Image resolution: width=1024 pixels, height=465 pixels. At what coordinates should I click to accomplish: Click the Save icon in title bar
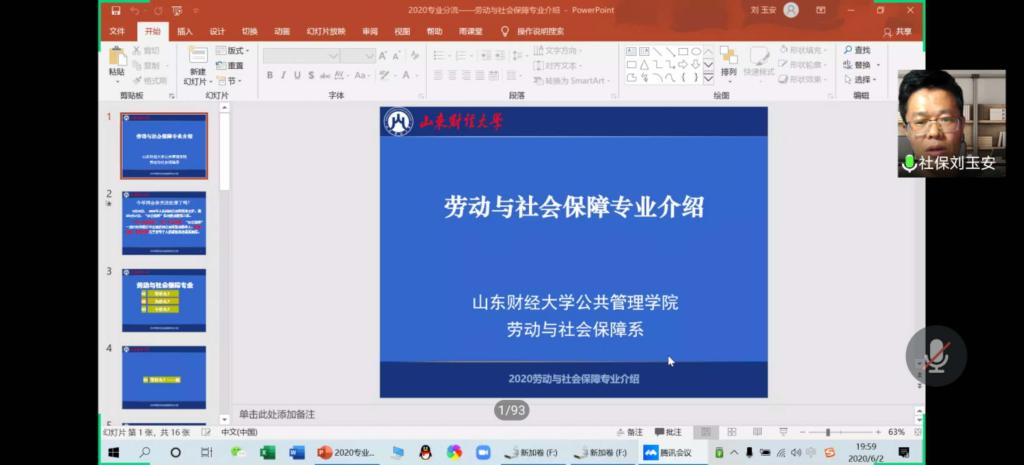tap(116, 10)
